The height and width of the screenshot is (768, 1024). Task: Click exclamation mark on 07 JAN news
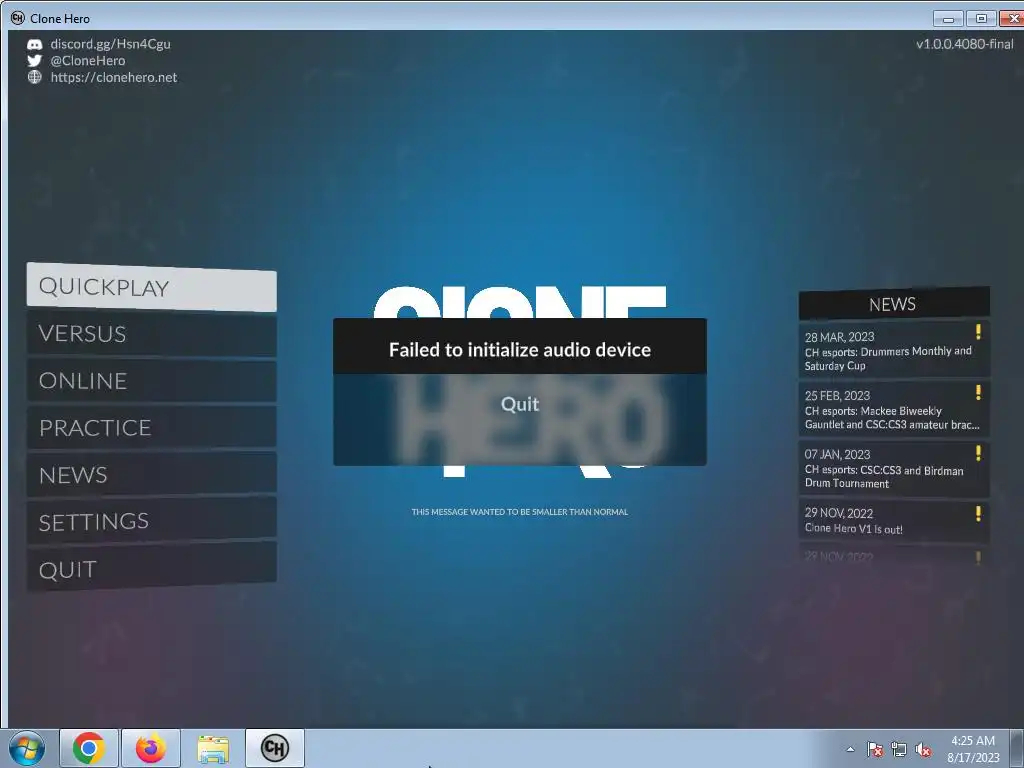point(978,453)
